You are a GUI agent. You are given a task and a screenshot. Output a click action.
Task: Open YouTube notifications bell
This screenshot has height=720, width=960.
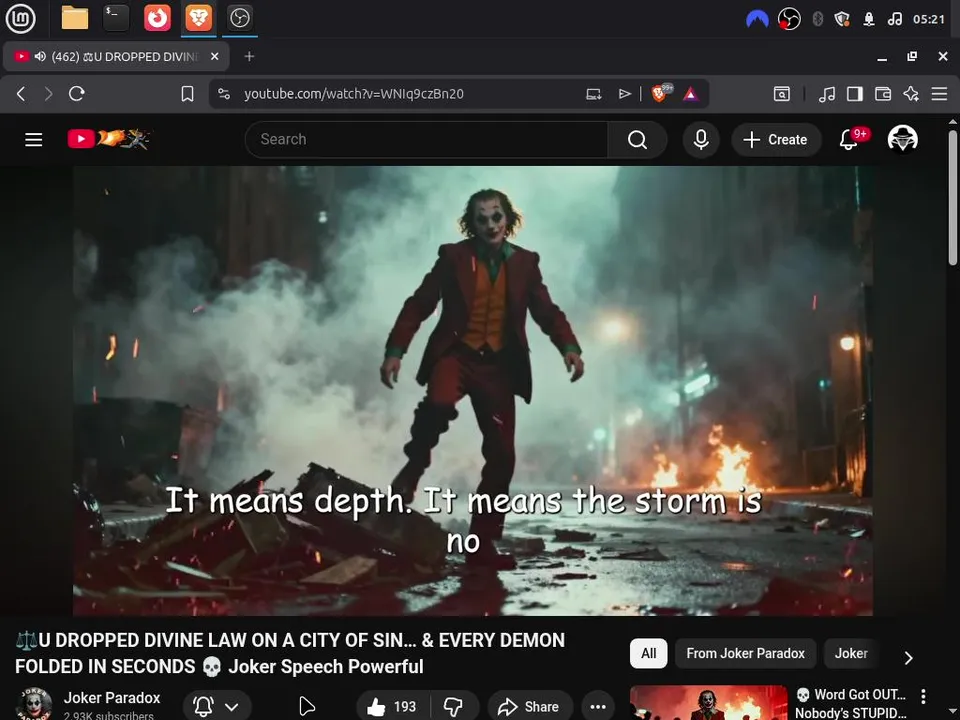tap(849, 140)
